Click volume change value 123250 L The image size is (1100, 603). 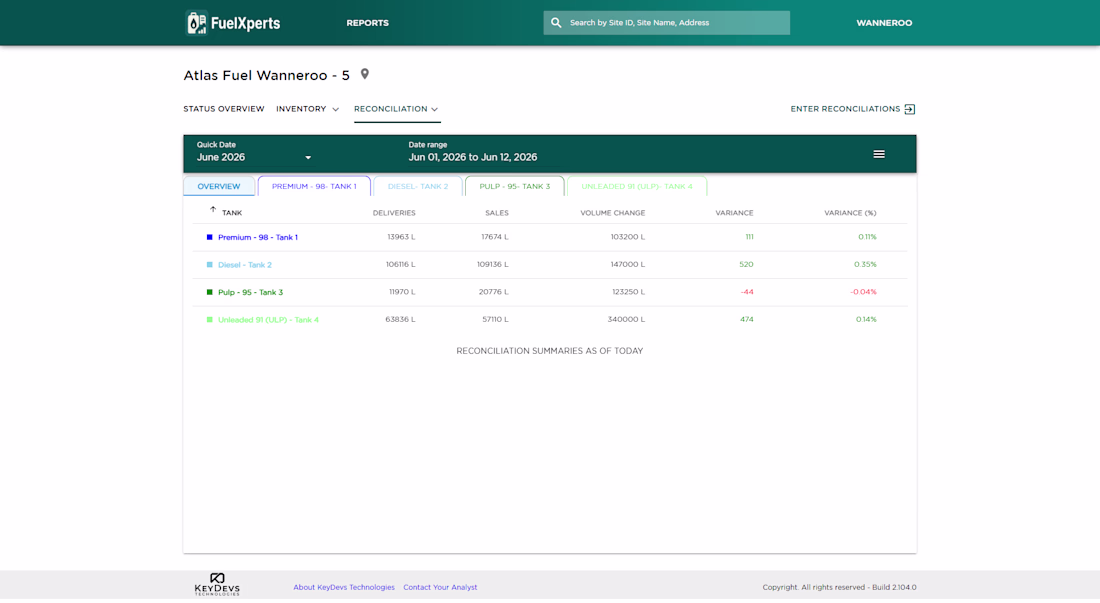click(x=628, y=292)
